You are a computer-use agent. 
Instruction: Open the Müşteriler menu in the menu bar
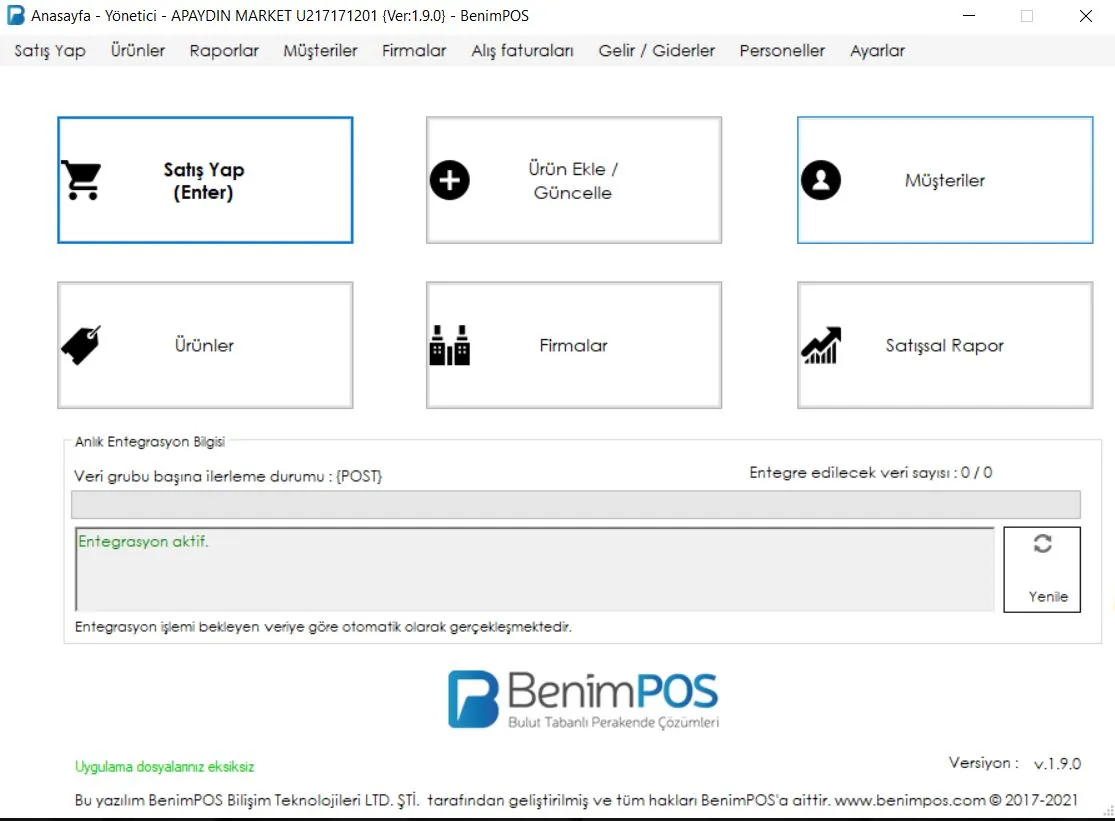(320, 50)
